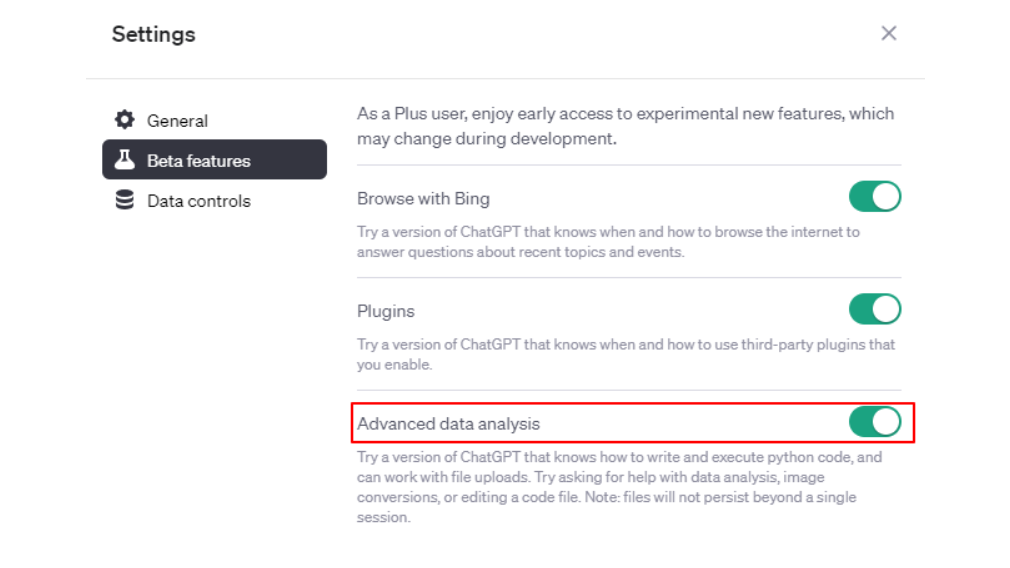This screenshot has height=568, width=1010.
Task: Click the Browse with Bing label
Action: (423, 198)
